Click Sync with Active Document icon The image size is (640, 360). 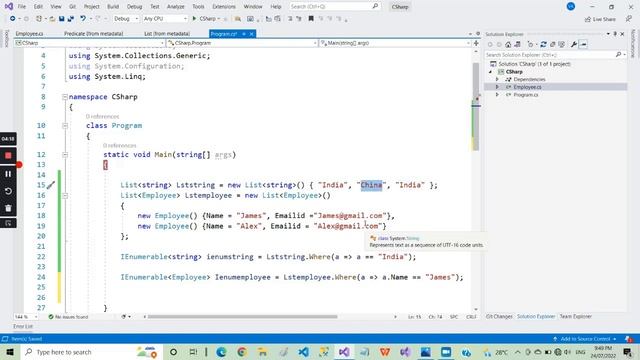pyautogui.click(x=543, y=44)
